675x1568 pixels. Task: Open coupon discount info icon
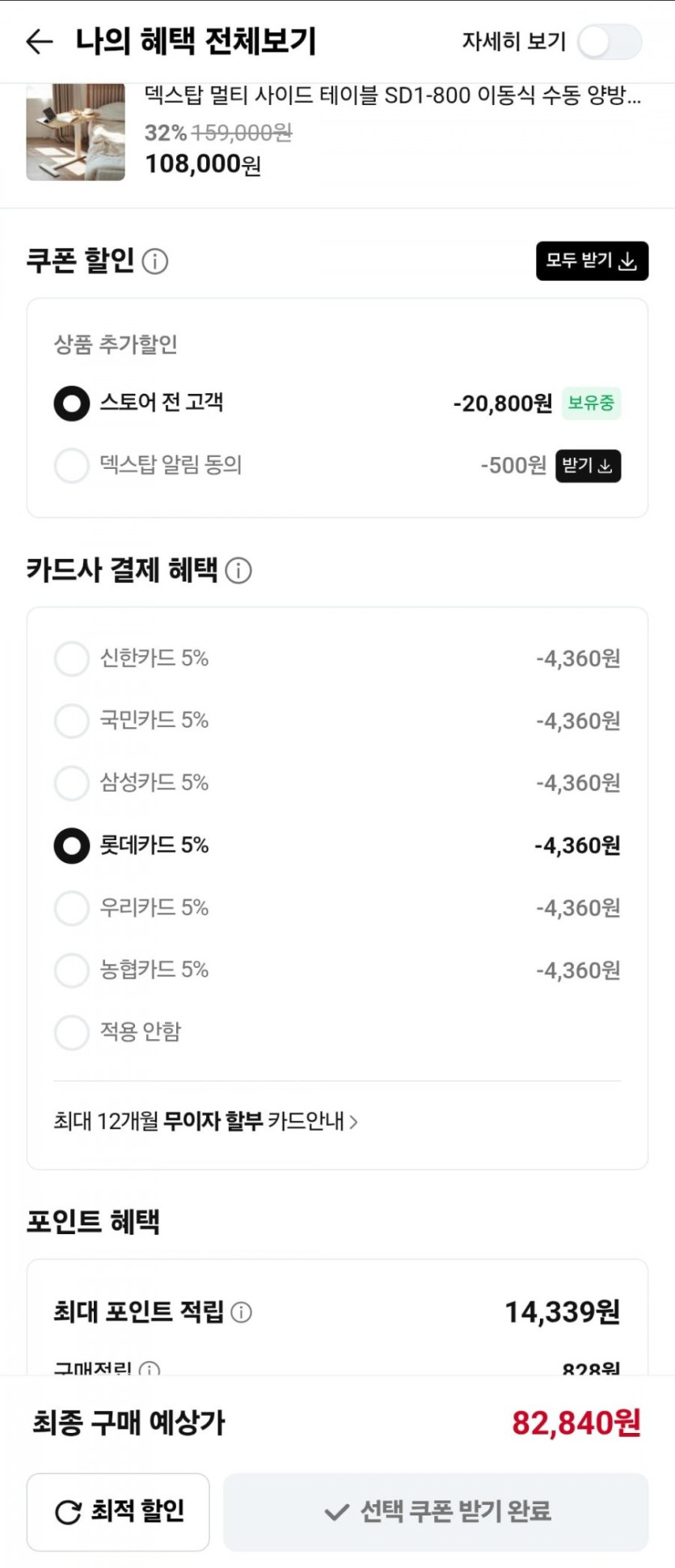pos(155,261)
